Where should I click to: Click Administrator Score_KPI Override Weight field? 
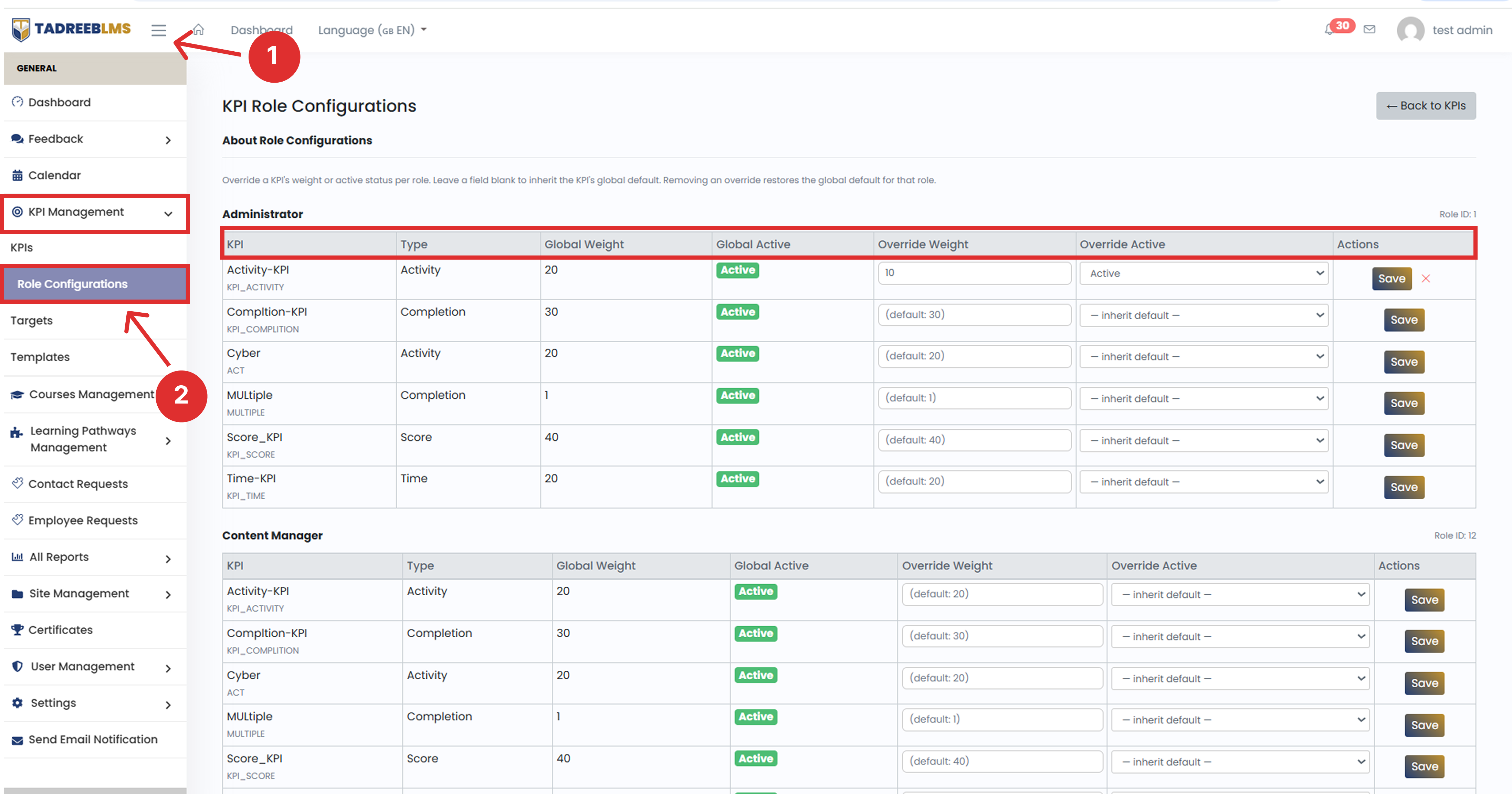click(974, 440)
